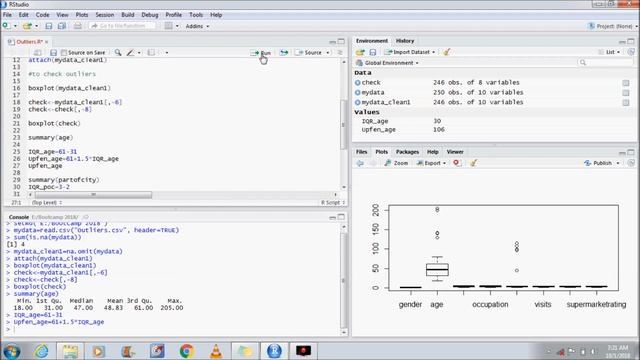
Task: Click the Print icon in main toolbar
Action: pyautogui.click(x=78, y=26)
